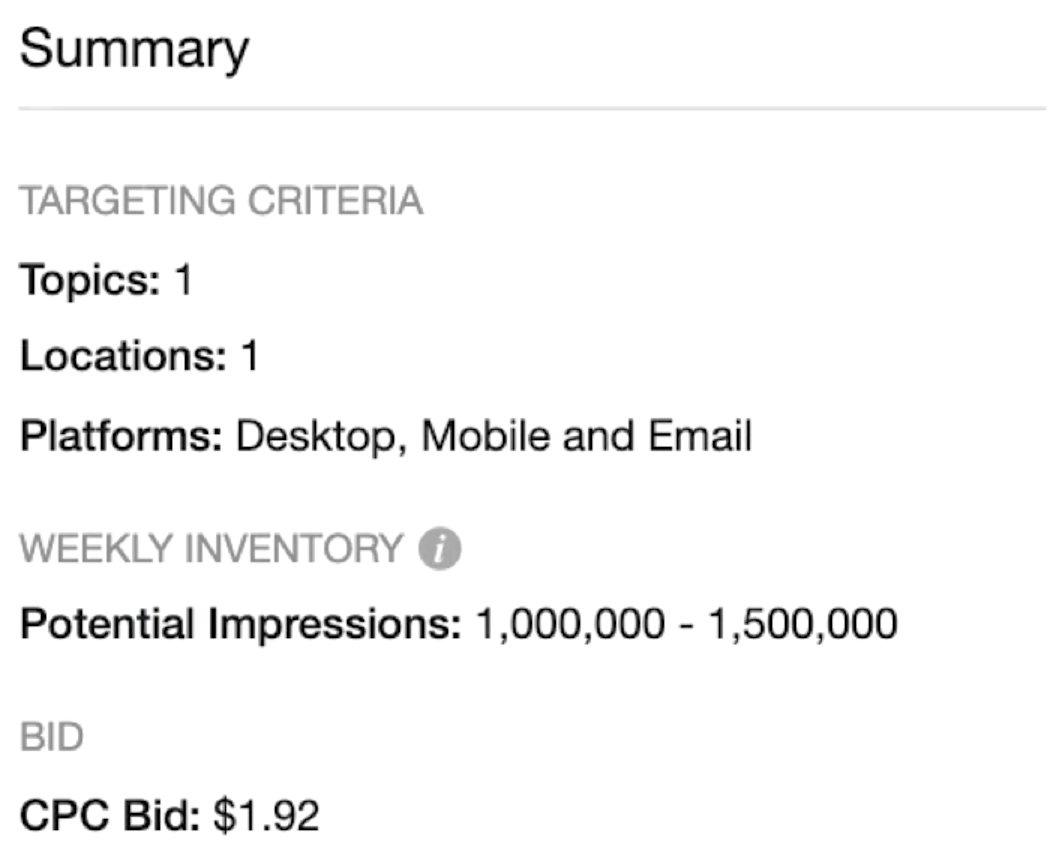The width and height of the screenshot is (1062, 864).
Task: Click the CPC Bid label
Action: tap(110, 815)
